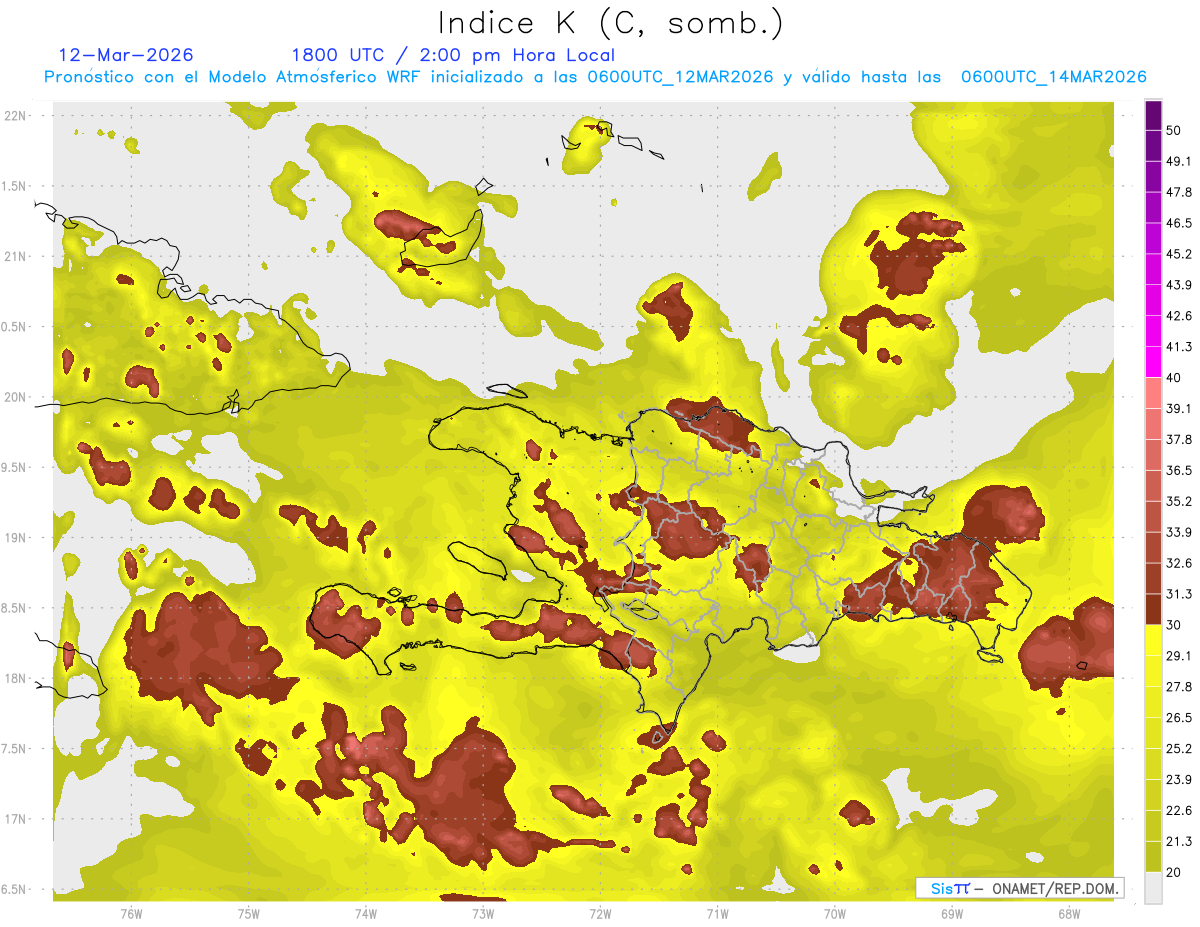1200x927 pixels.
Task: Click the "22.6" color scale value
Action: point(1179,810)
